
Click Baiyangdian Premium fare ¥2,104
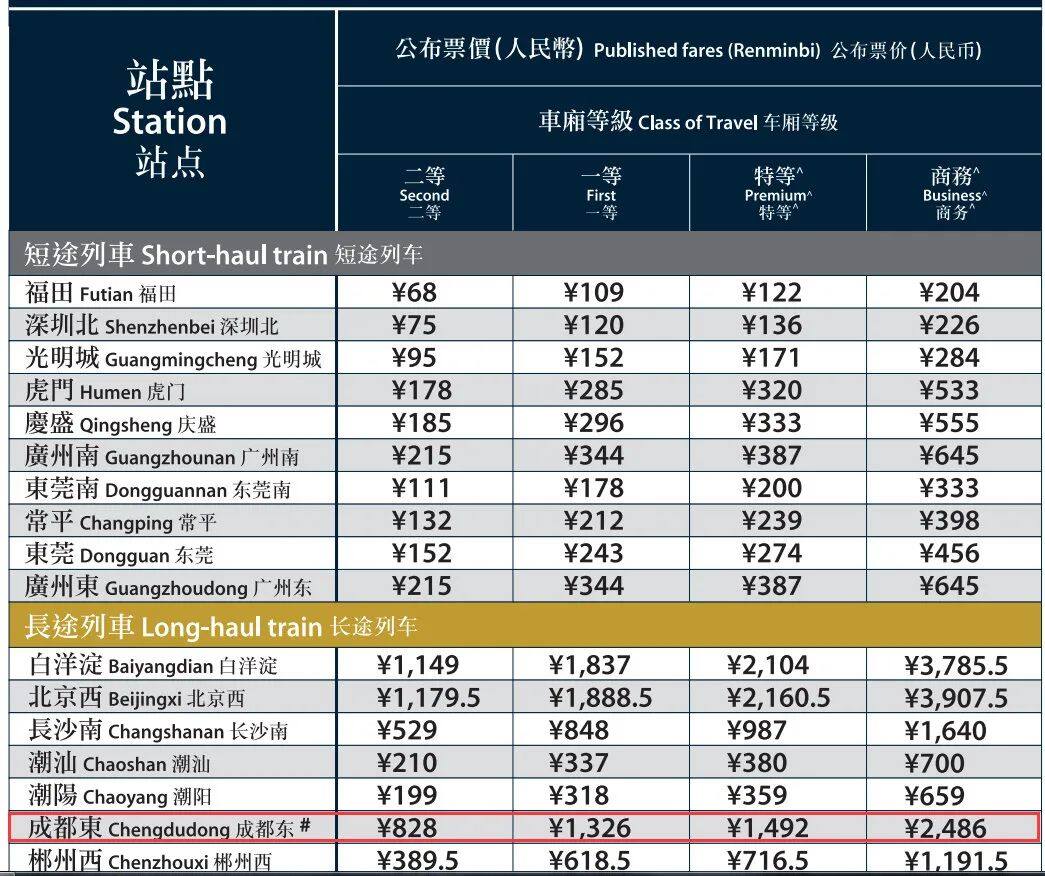pos(778,665)
